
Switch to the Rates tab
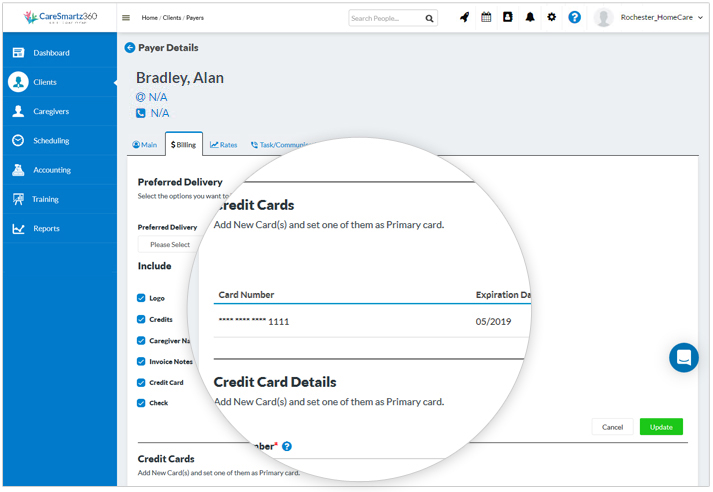click(x=224, y=145)
